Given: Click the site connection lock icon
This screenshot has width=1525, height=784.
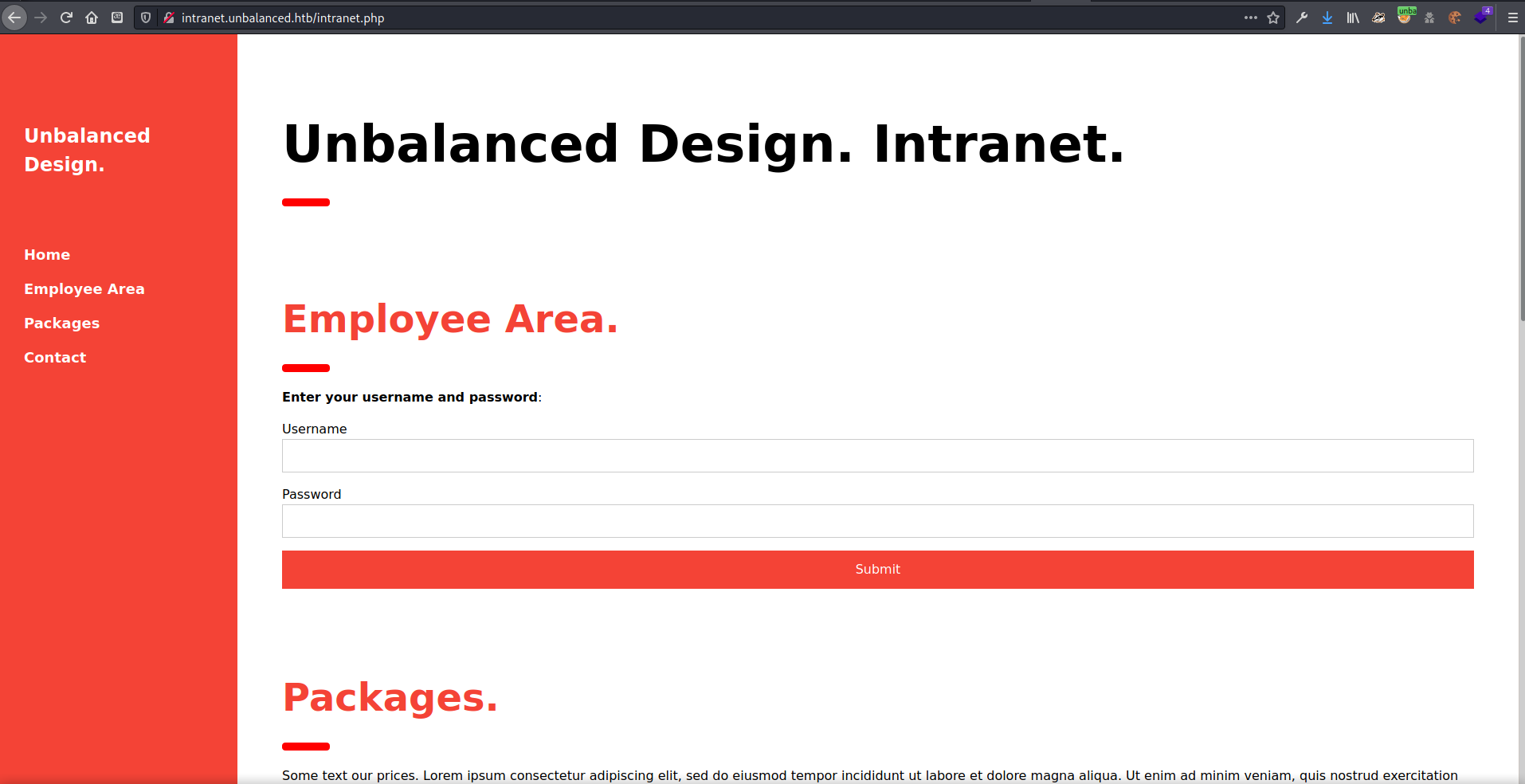Looking at the screenshot, I should click(x=168, y=18).
